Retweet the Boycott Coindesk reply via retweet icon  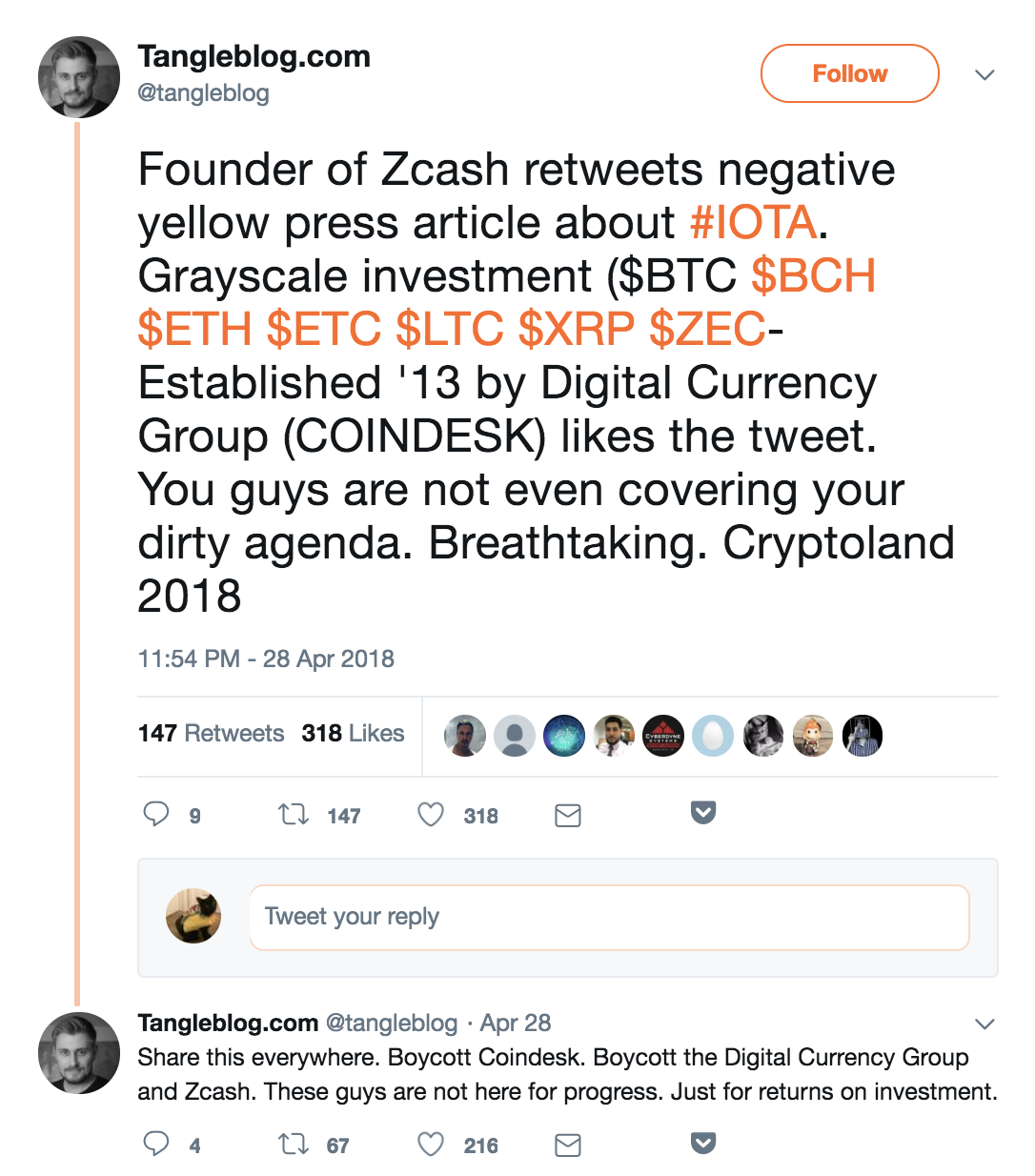(x=295, y=1145)
